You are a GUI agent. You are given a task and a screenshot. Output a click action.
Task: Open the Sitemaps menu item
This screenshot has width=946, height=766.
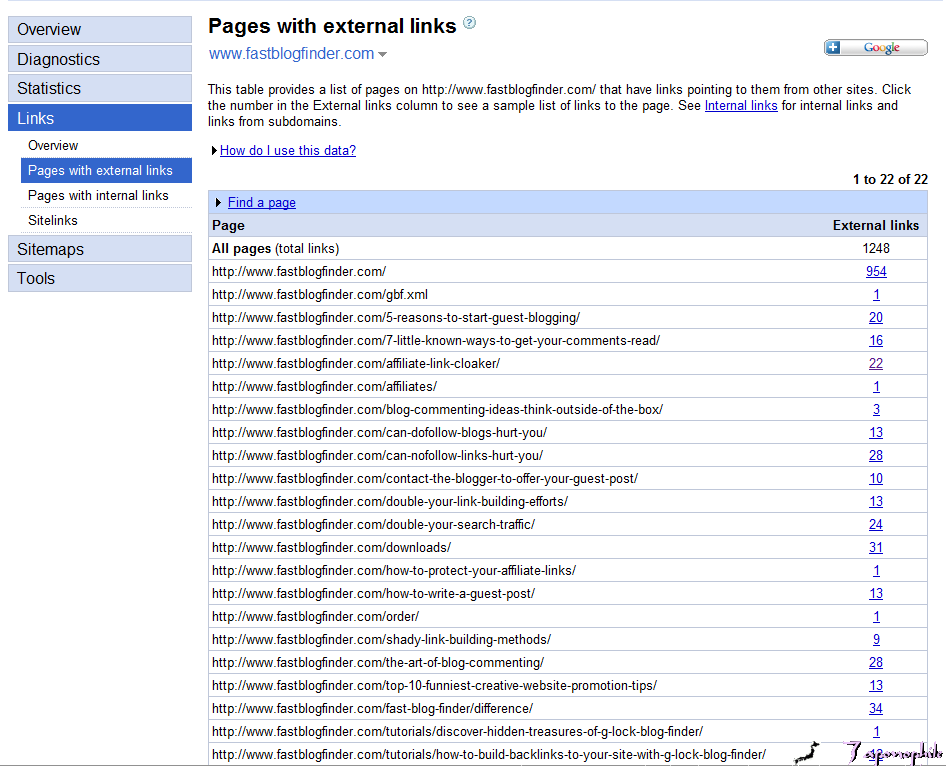[x=100, y=248]
